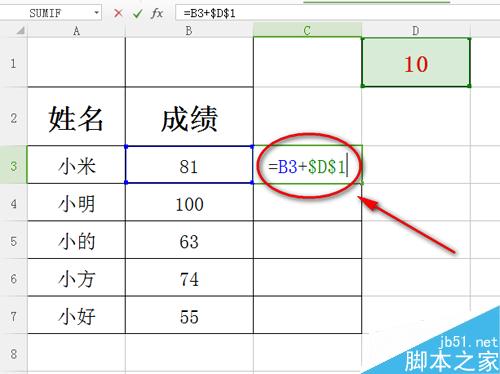Select row 5 header

(x=13, y=240)
